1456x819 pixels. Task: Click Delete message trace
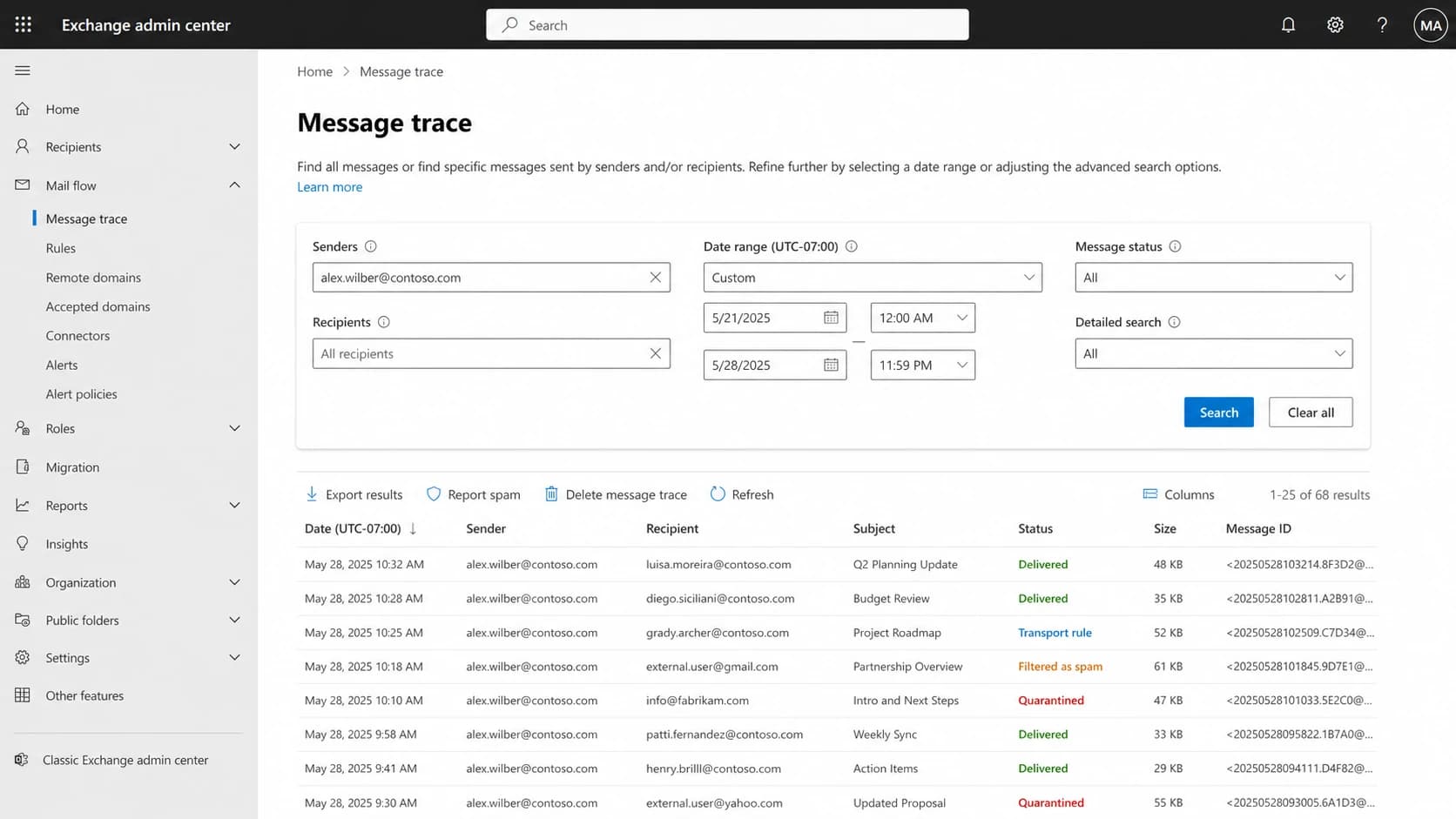tap(616, 494)
